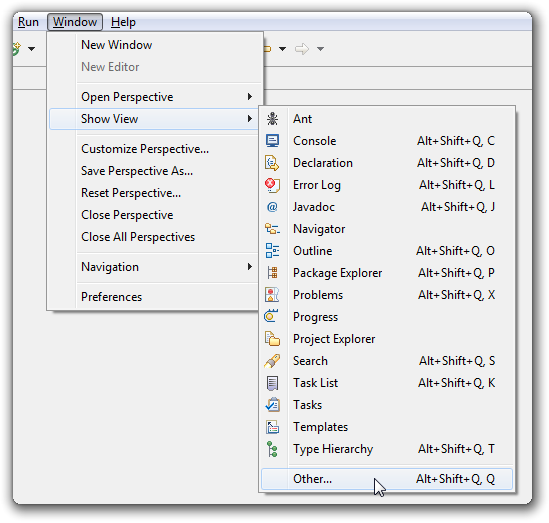Click the Error Log red icon
This screenshot has width=549, height=523.
[272, 185]
